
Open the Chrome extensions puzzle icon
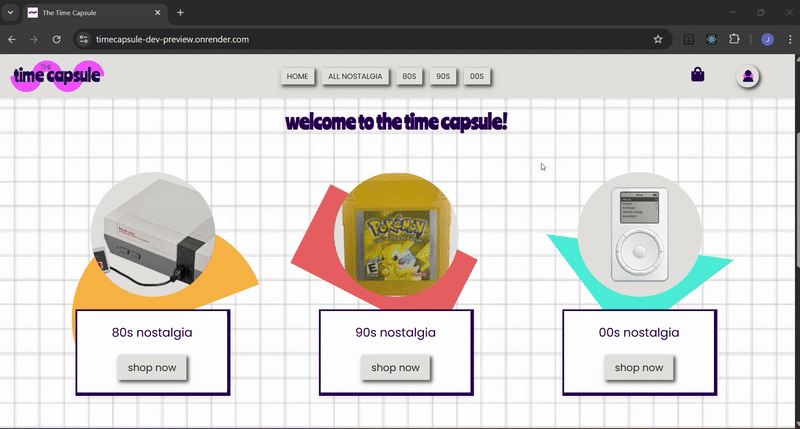(x=734, y=39)
